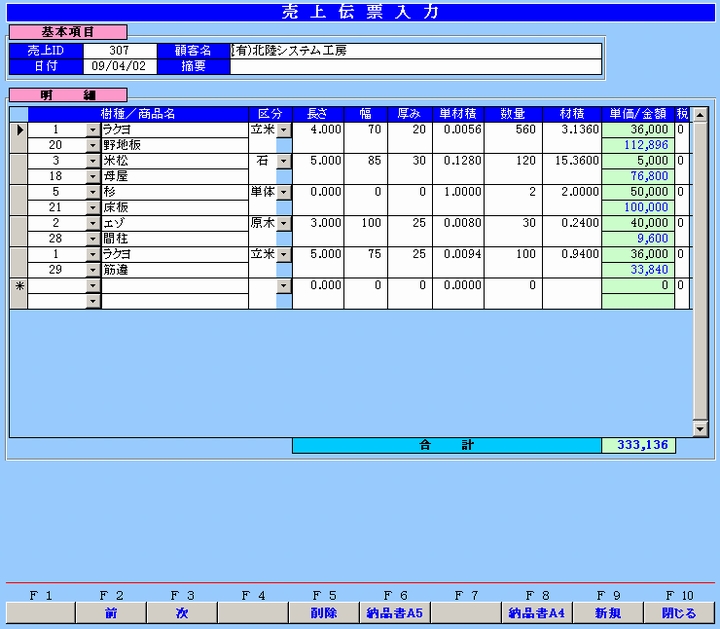Focus the 日付 field showing 09/04/02

click(119, 67)
